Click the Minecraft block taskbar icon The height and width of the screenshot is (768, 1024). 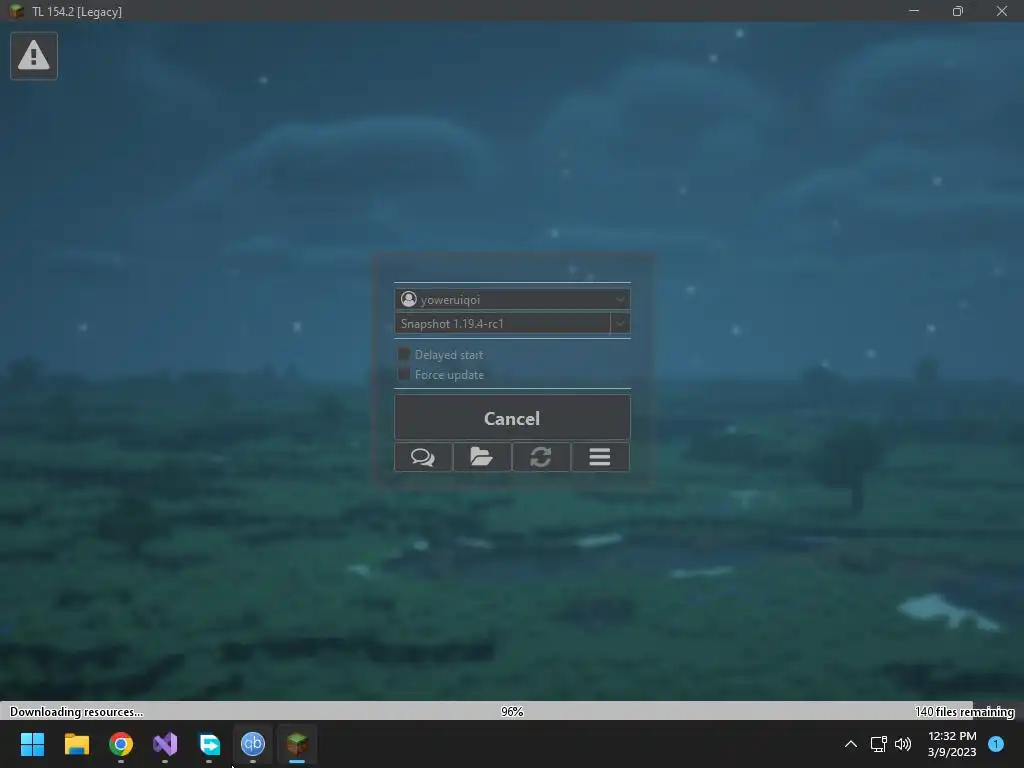(297, 744)
